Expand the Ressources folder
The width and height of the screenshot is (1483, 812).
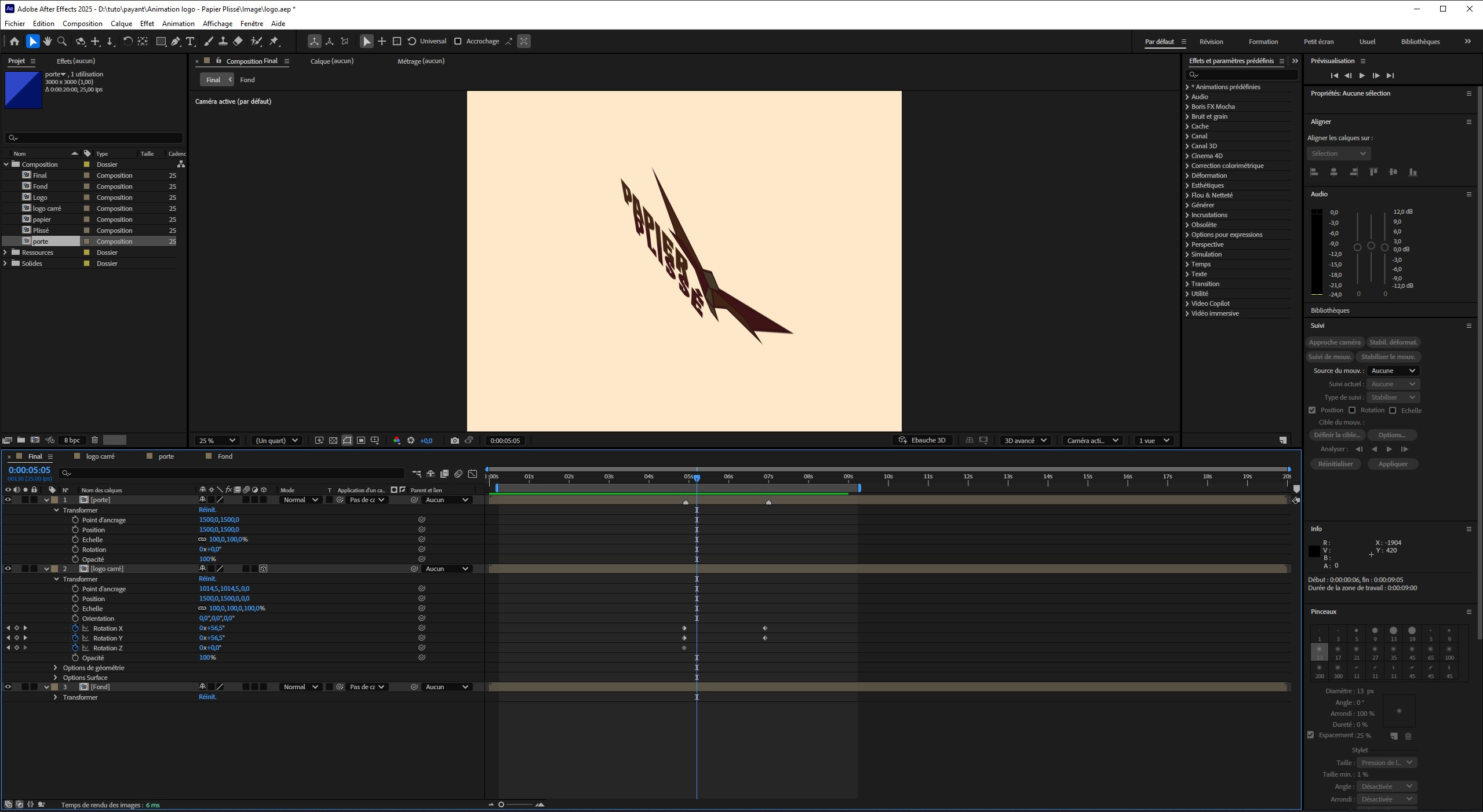click(6, 253)
